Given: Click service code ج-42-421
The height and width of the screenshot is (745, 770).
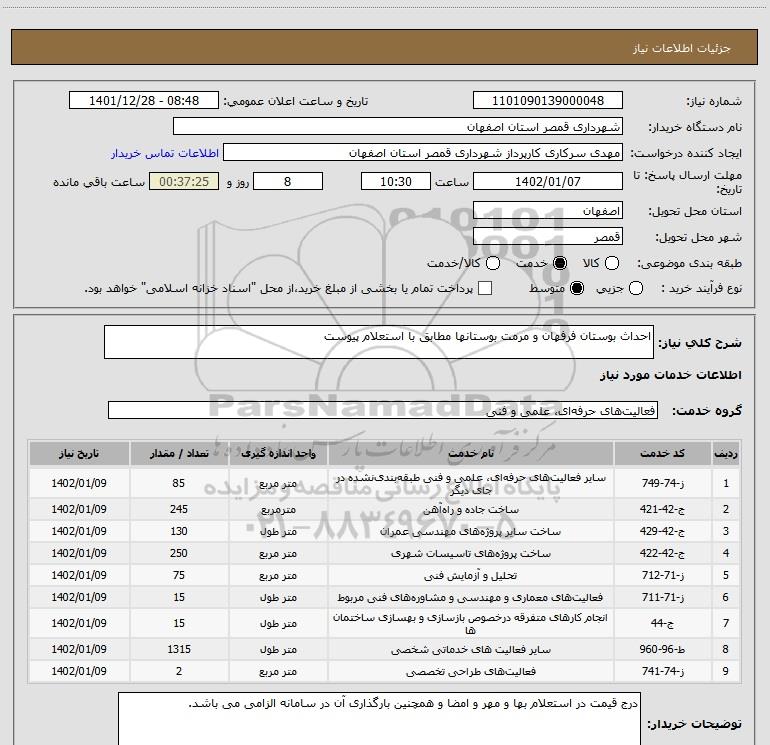Looking at the screenshot, I should 662,509.
